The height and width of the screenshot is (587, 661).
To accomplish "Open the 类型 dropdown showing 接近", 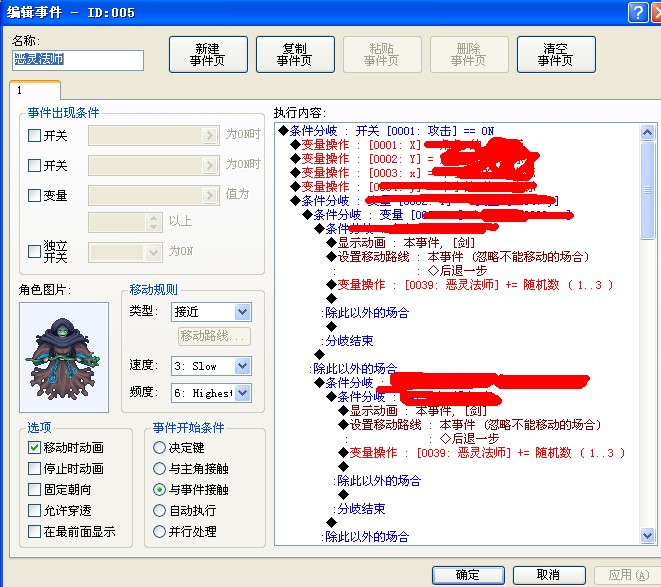I will [x=211, y=312].
